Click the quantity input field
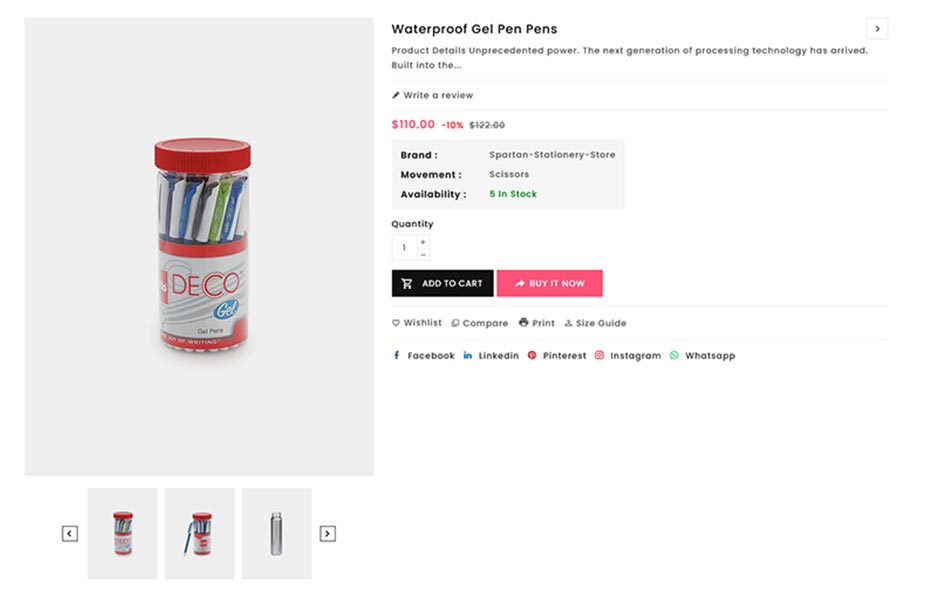930x600 pixels. 404,248
